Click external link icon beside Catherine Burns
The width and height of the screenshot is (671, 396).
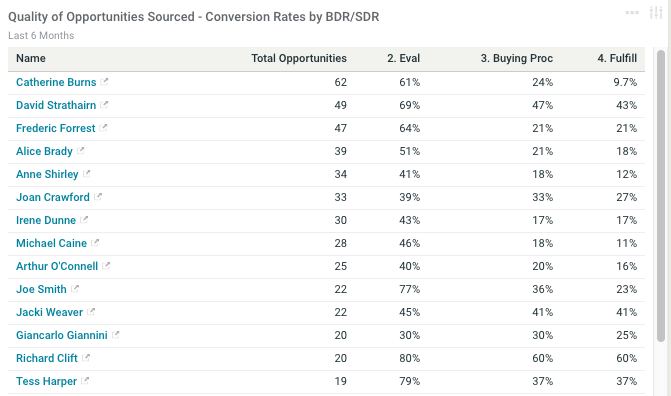click(104, 81)
